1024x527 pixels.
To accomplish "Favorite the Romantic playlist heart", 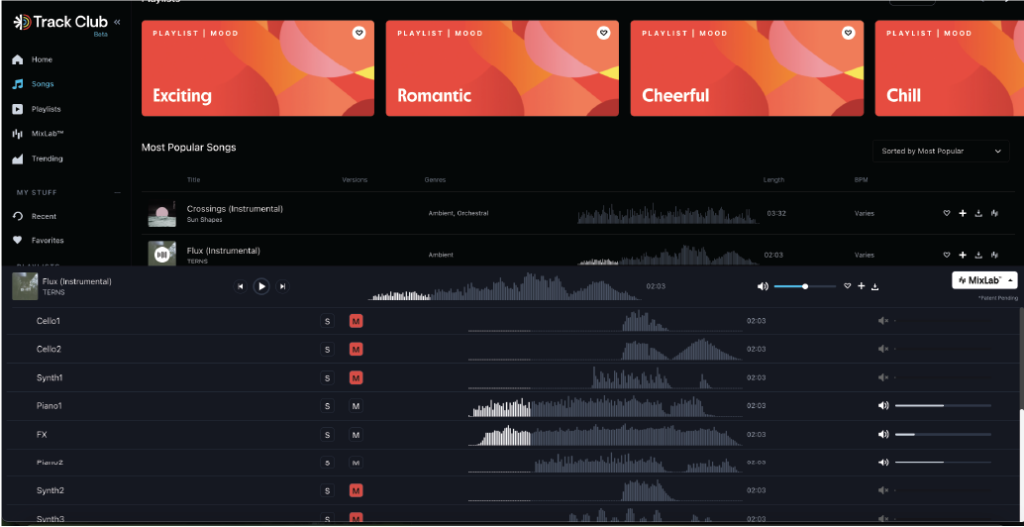I will 603,33.
